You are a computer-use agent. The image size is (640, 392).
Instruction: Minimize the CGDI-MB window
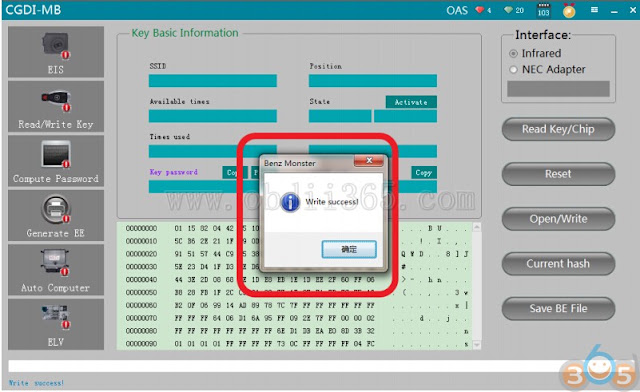(614, 11)
